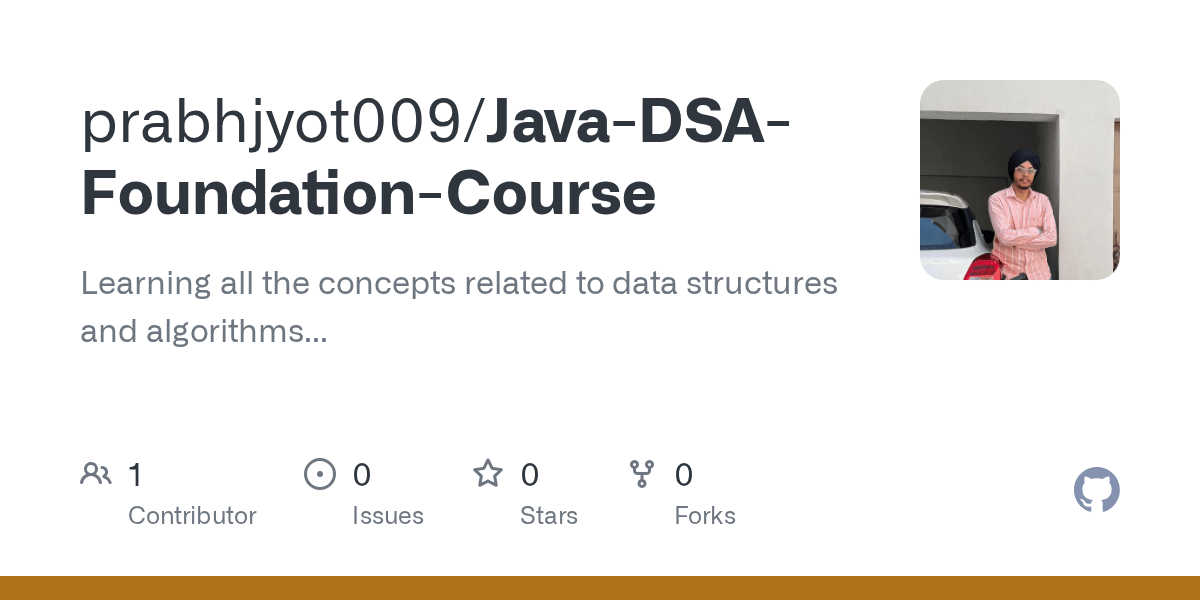Click the brown language color bar

600,588
